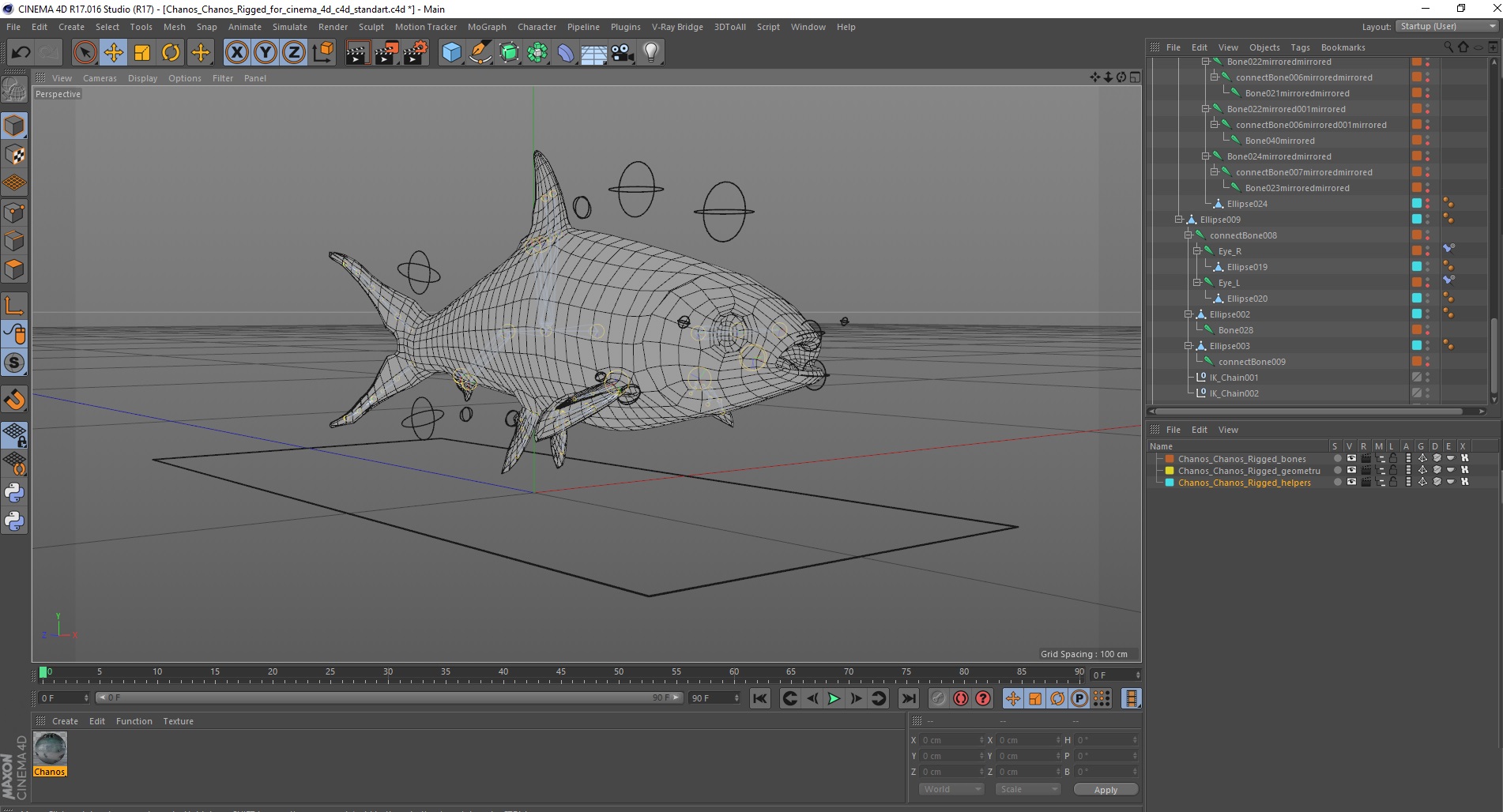Select the Chanos material thumbnail
Viewport: 1503px width, 812px height.
click(x=50, y=748)
